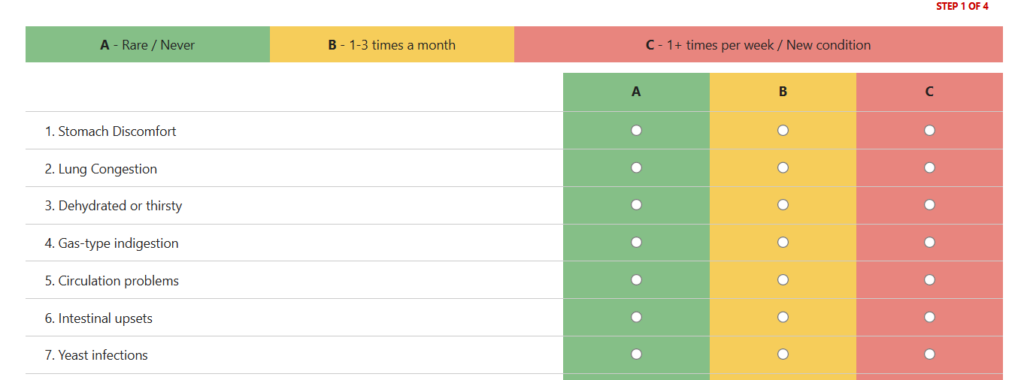
Task: Select A for Circulation problems
Action: pyautogui.click(x=636, y=280)
